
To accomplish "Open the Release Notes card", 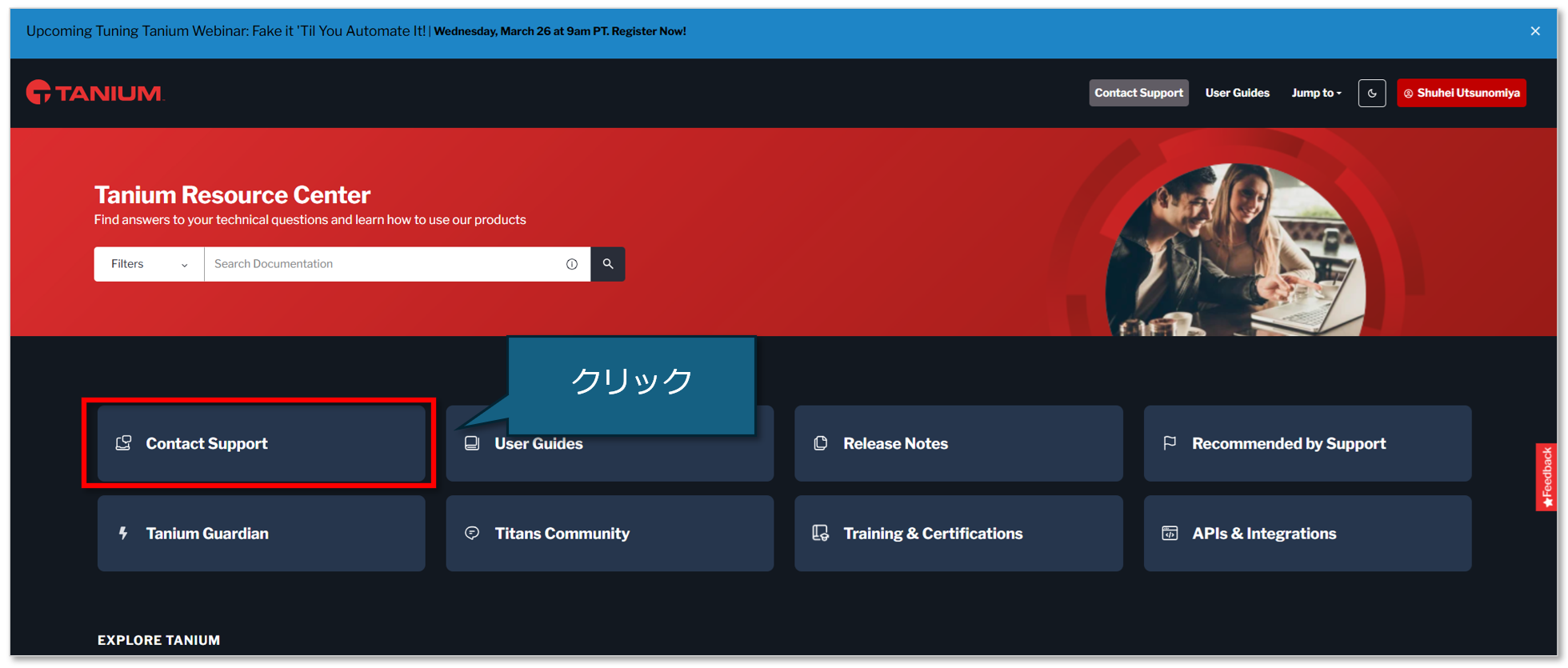I will tap(958, 443).
